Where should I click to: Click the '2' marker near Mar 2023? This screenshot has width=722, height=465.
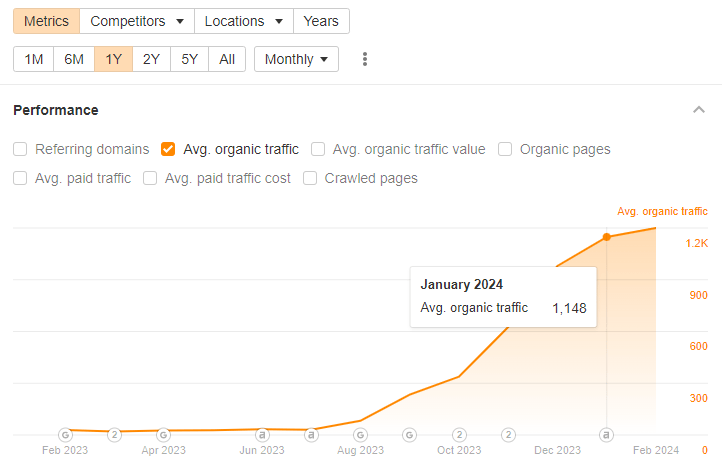pyautogui.click(x=114, y=435)
